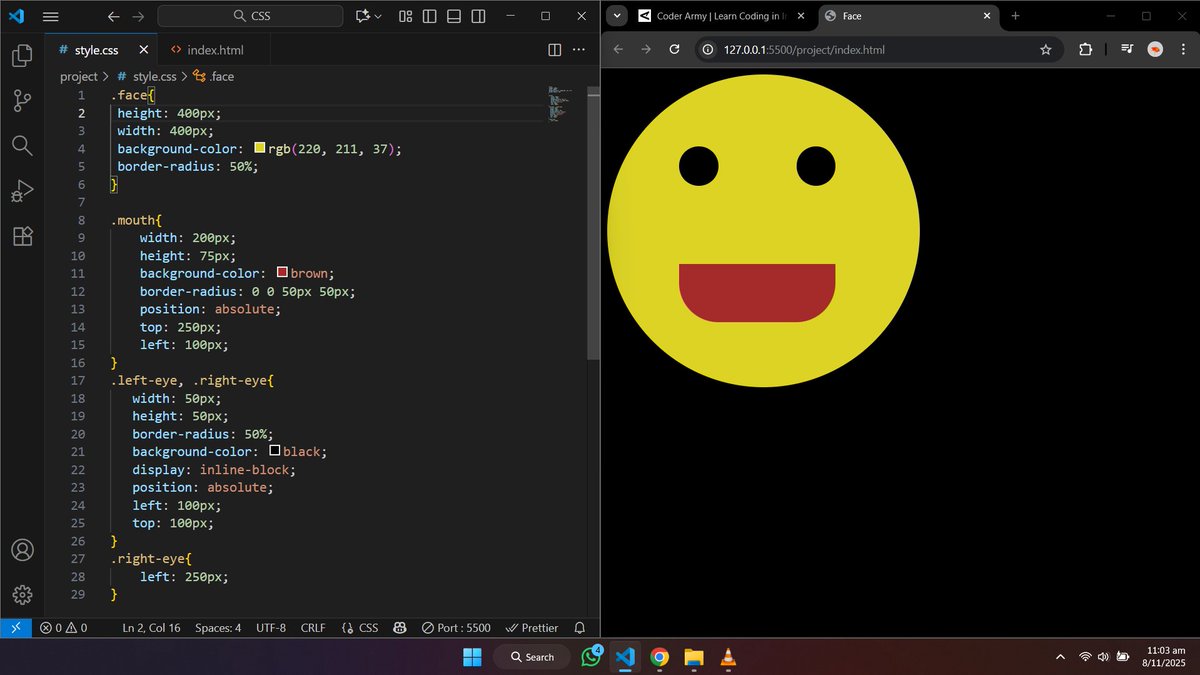Open the Source Control view
The image size is (1200, 675).
21,101
